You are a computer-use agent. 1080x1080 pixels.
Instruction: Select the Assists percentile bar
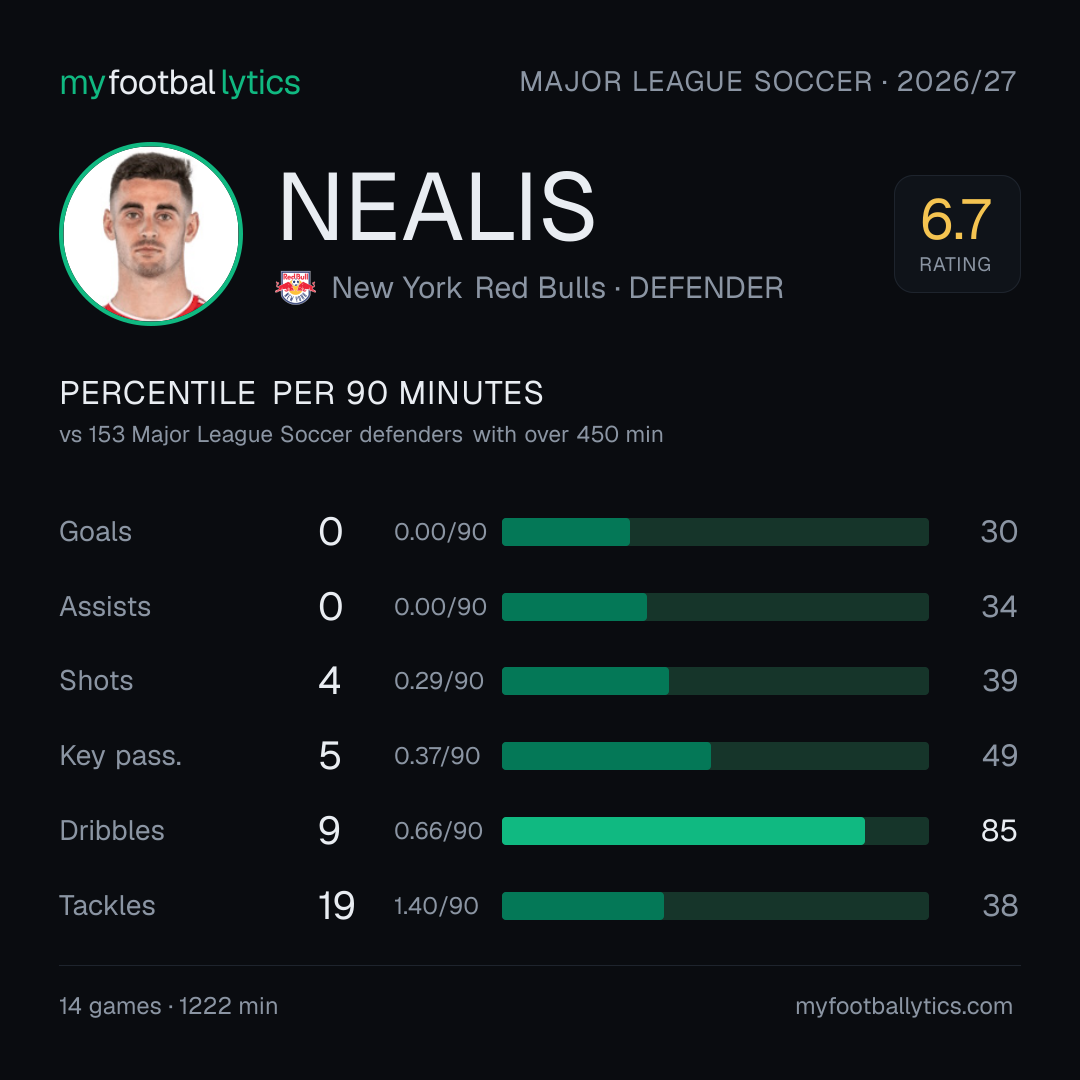click(715, 607)
